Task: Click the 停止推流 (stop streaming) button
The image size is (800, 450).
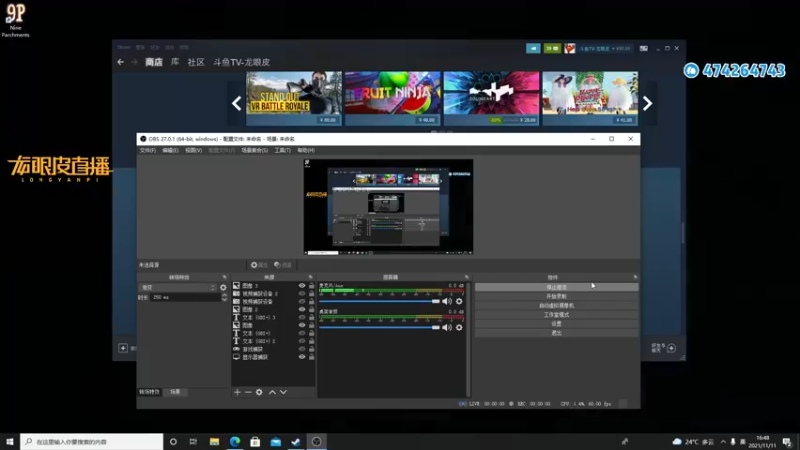Action: (x=556, y=287)
